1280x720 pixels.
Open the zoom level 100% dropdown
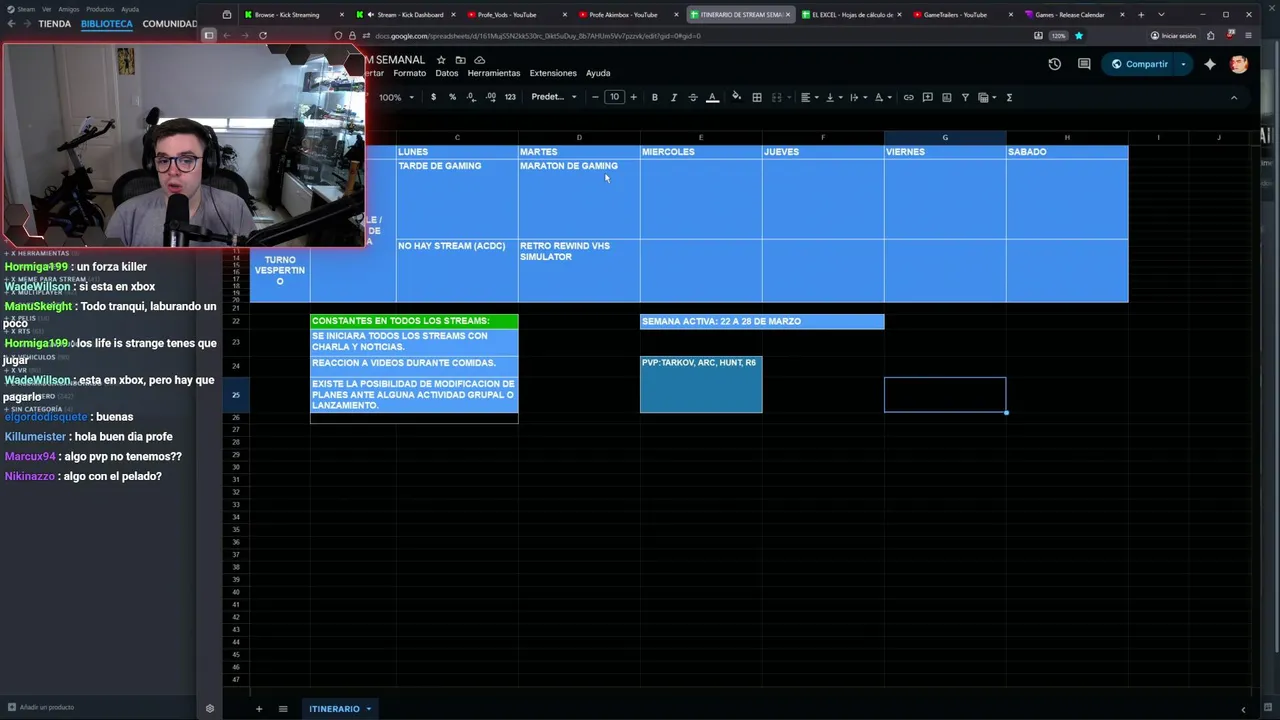(x=396, y=97)
